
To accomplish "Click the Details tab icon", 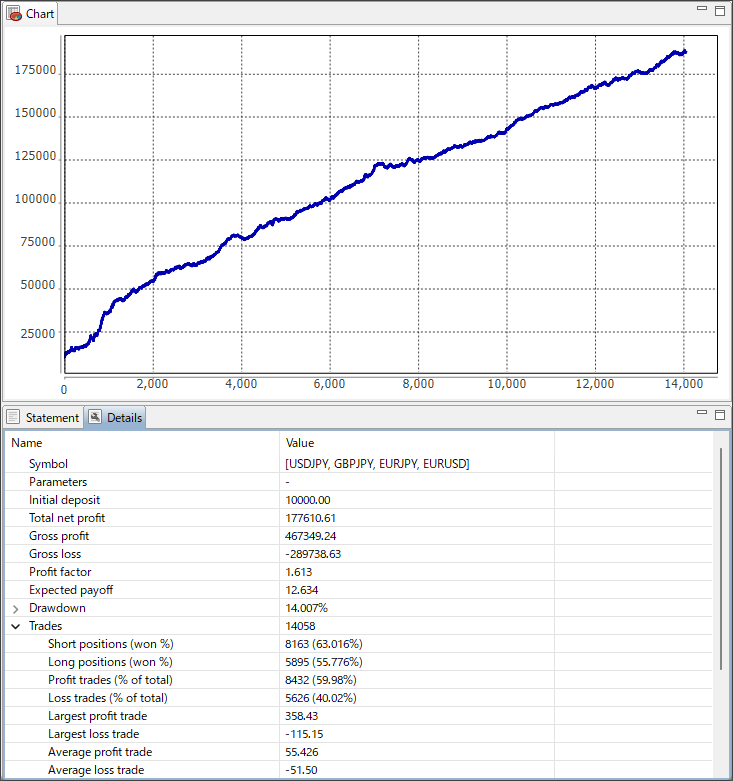I will [x=95, y=417].
